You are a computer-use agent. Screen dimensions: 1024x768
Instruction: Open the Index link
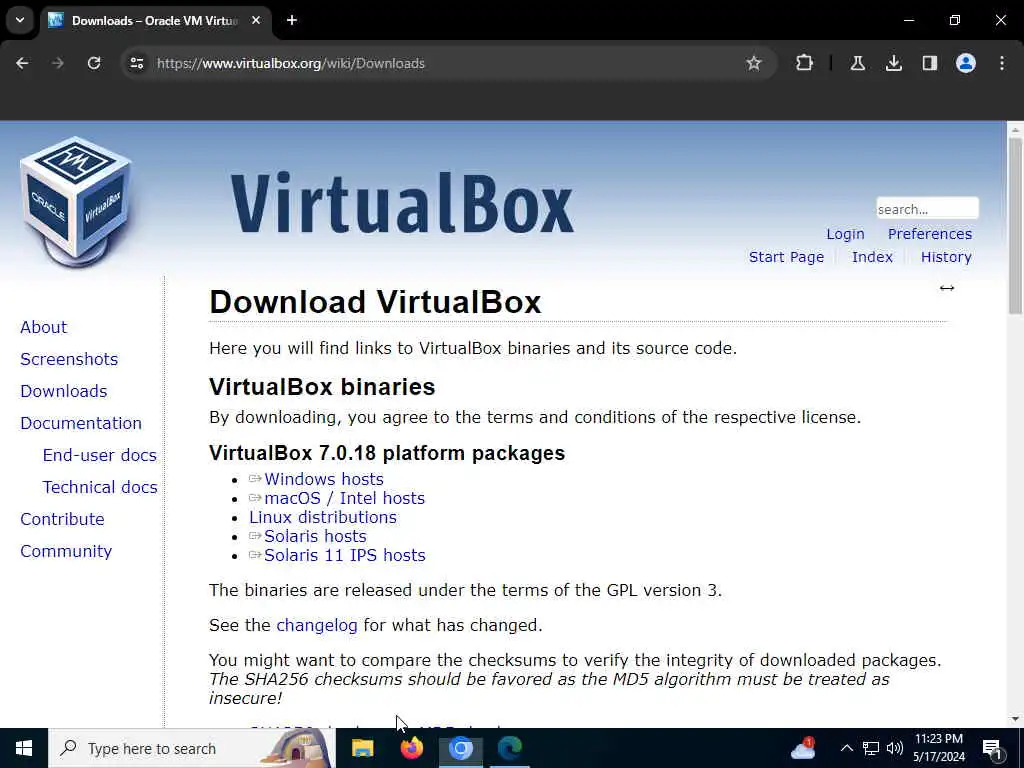872,257
